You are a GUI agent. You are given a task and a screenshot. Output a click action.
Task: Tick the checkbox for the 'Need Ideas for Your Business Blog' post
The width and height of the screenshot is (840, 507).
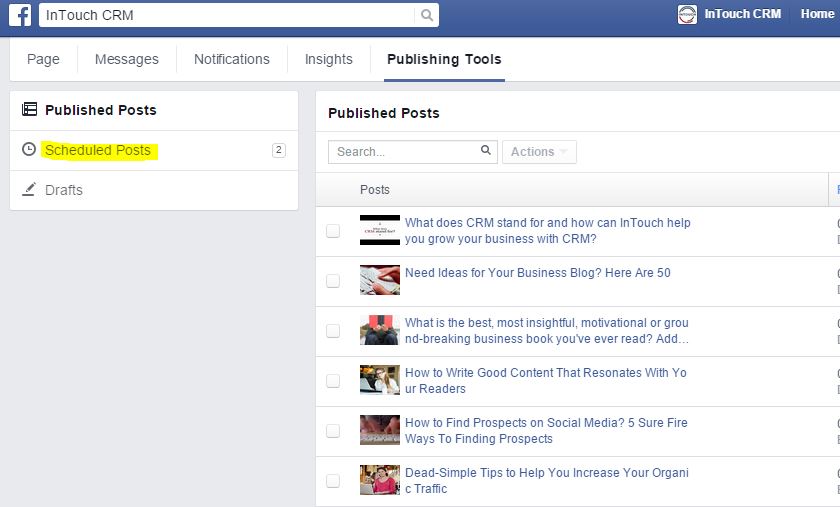pos(333,281)
